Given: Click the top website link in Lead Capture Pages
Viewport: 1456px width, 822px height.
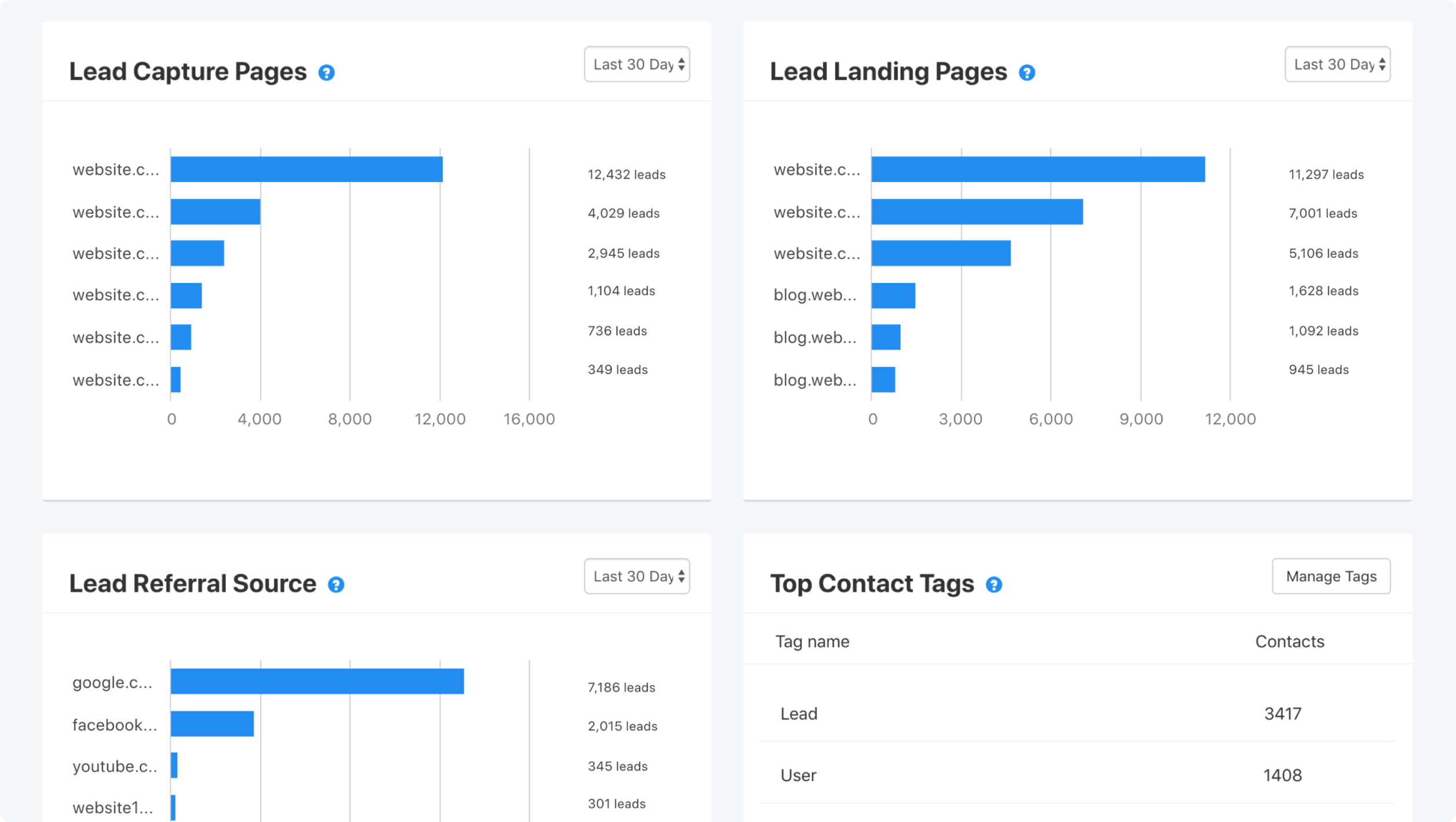Looking at the screenshot, I should click(x=115, y=170).
